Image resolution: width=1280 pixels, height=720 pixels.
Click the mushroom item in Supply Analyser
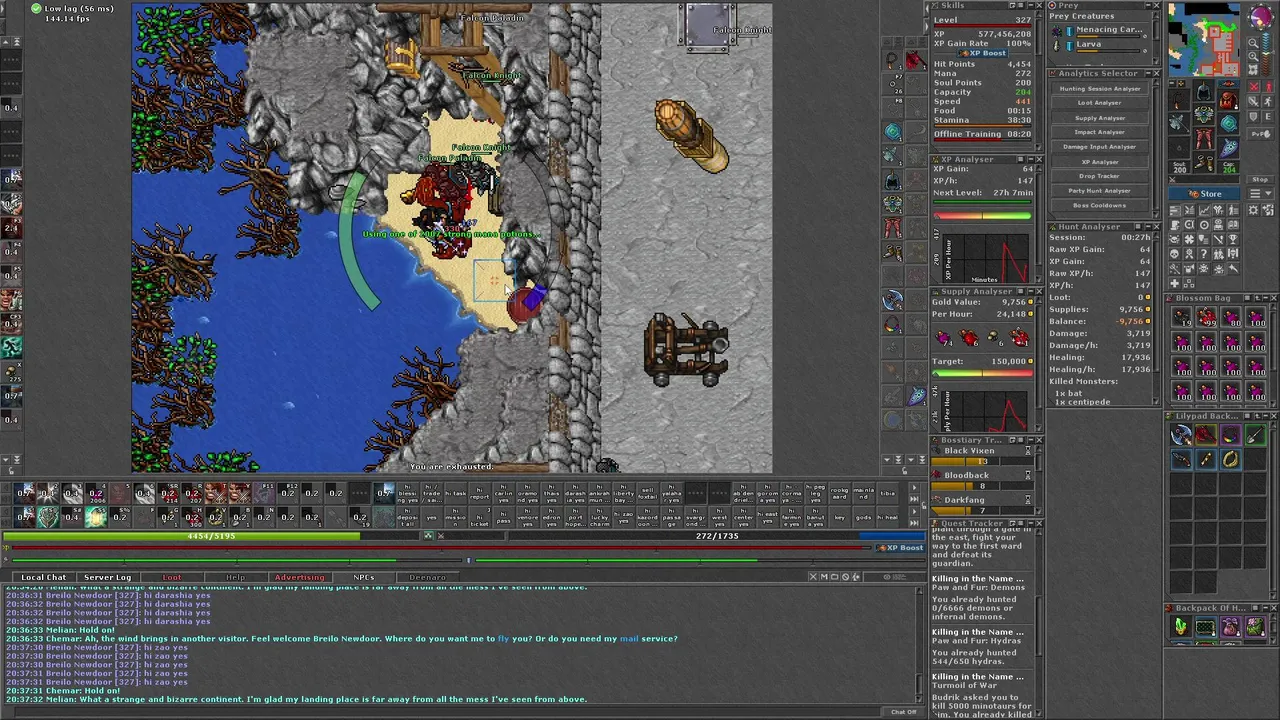point(993,337)
